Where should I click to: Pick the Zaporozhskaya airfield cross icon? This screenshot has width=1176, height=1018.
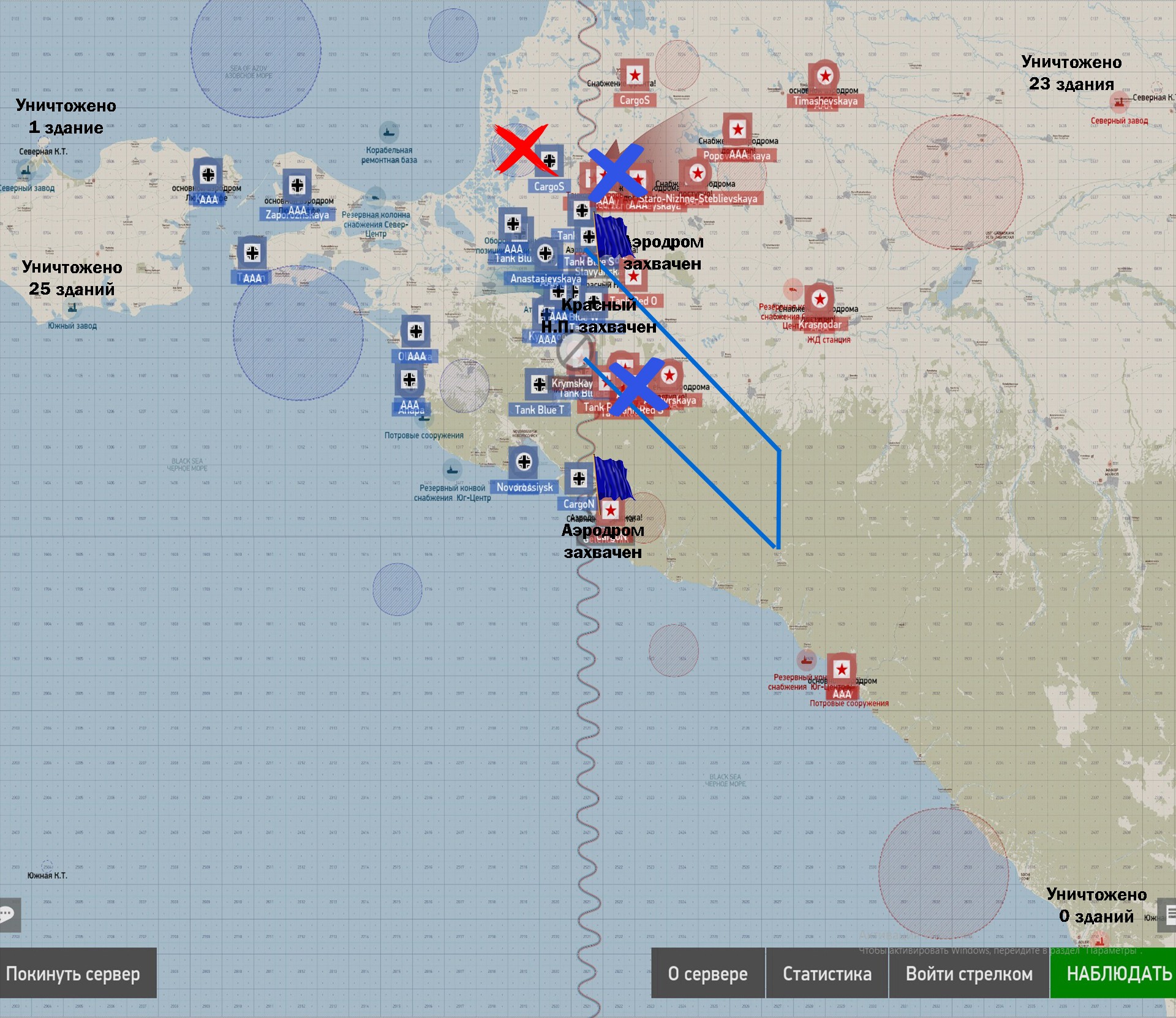(x=297, y=185)
